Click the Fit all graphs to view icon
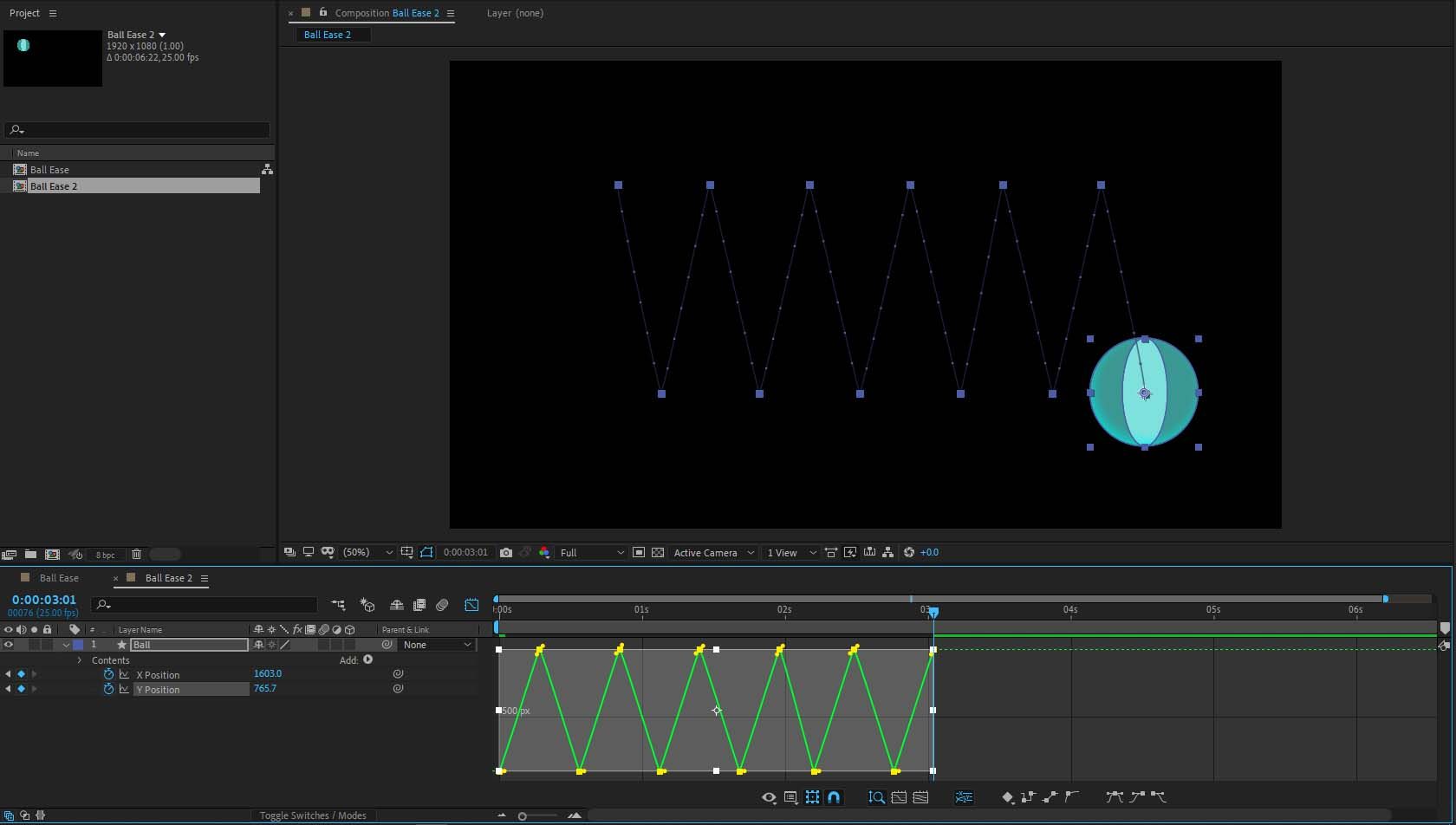The width and height of the screenshot is (1456, 825). coord(920,797)
